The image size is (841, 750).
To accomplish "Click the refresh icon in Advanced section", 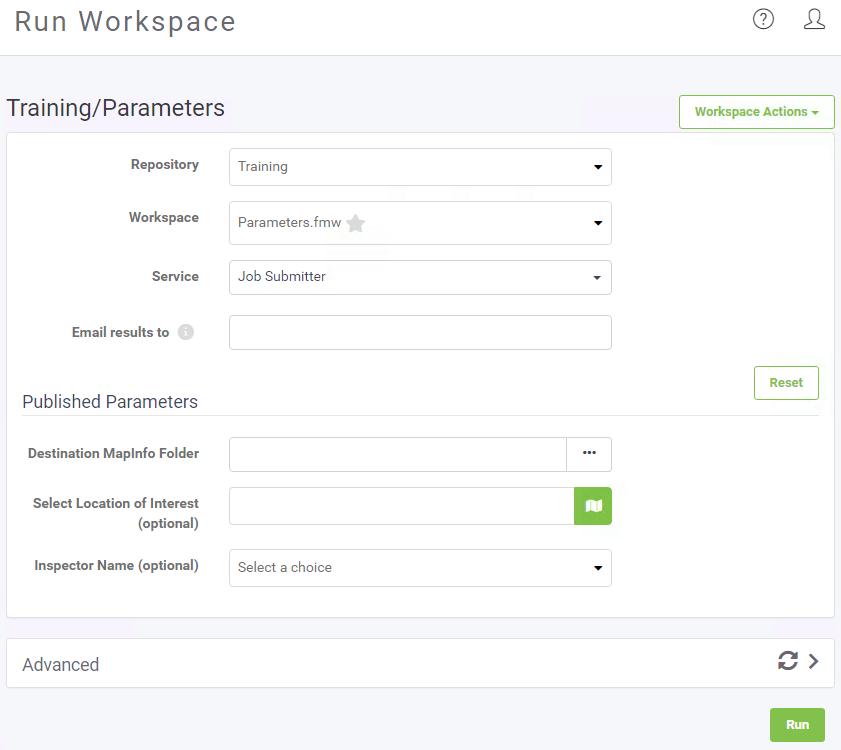I will click(787, 660).
